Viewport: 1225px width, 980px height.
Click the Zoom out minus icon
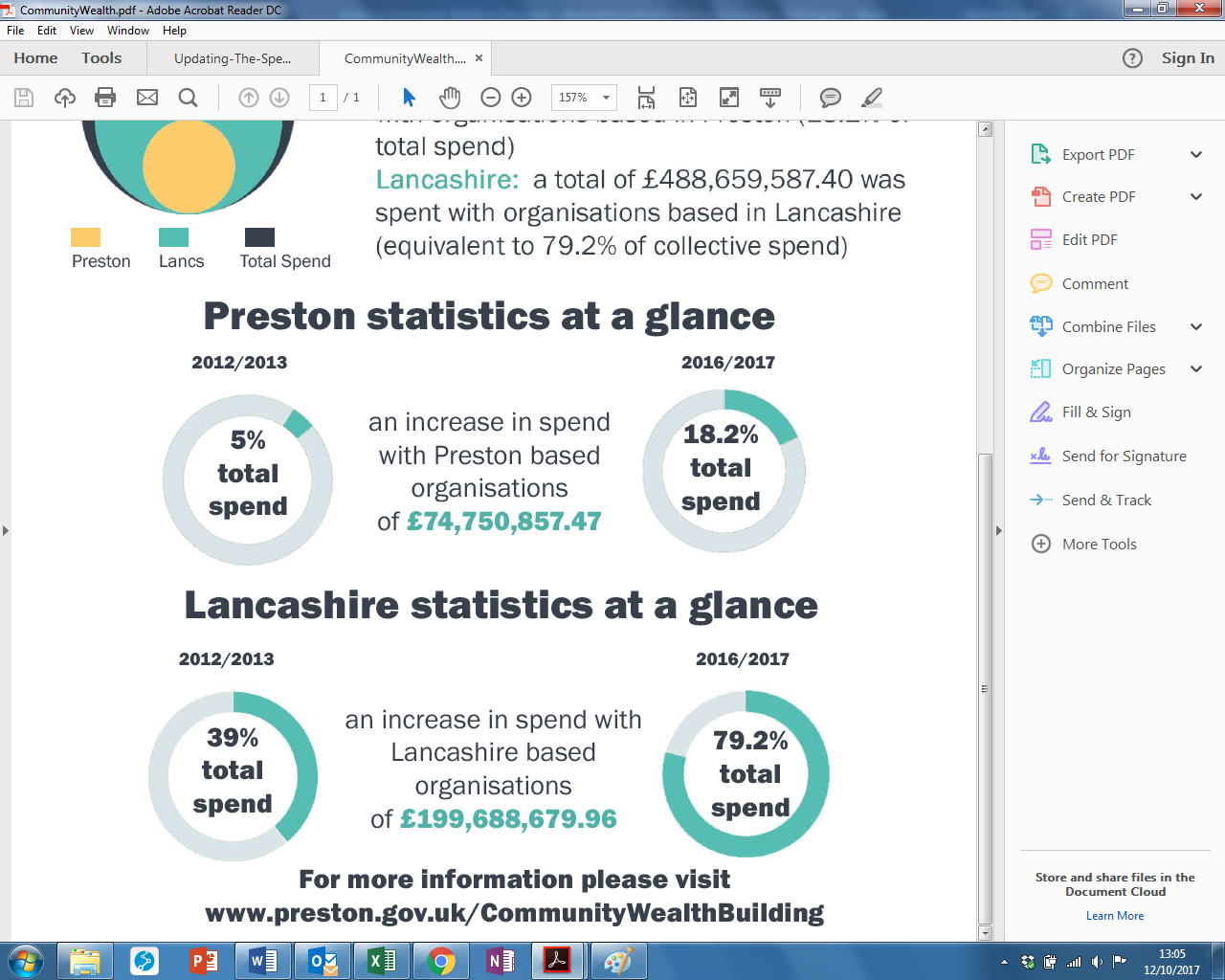click(491, 98)
